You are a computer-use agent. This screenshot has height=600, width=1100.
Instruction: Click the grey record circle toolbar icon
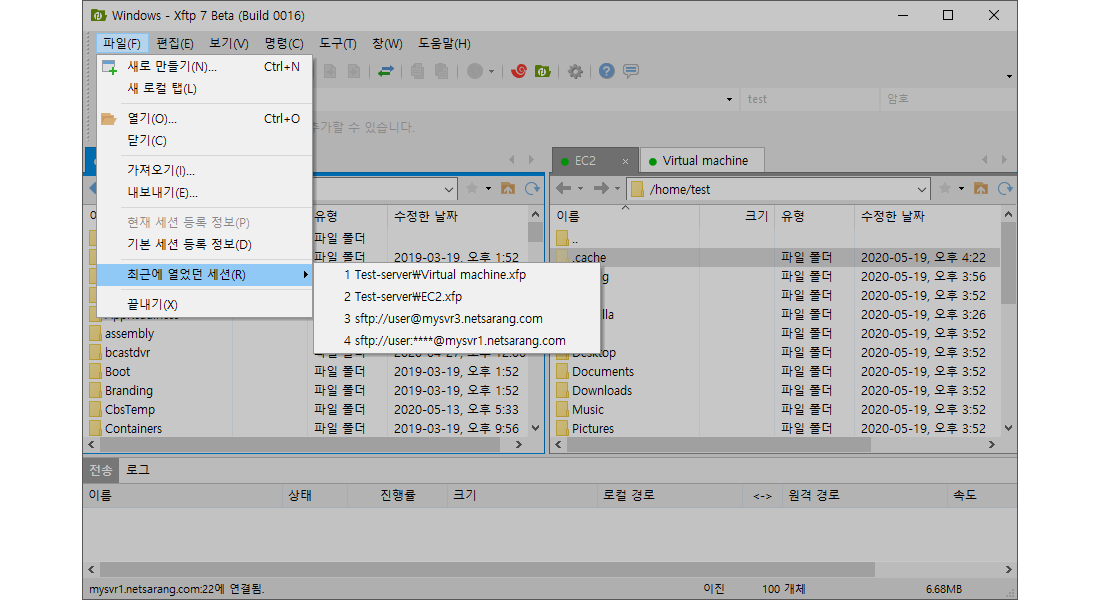pyautogui.click(x=475, y=71)
